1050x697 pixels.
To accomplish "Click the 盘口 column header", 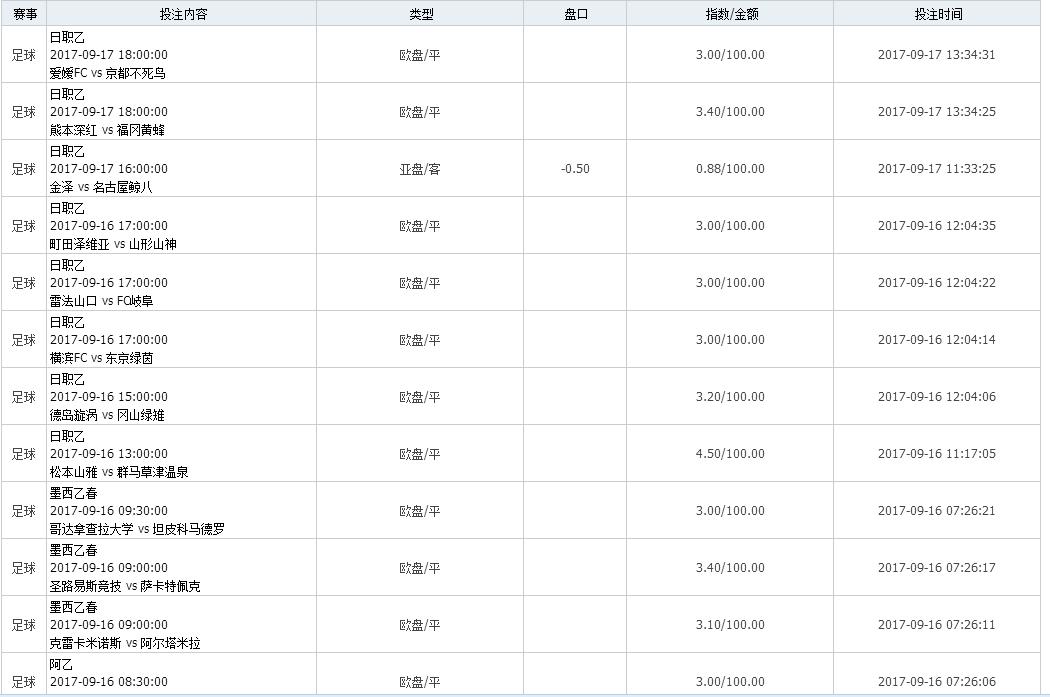I will coord(575,13).
